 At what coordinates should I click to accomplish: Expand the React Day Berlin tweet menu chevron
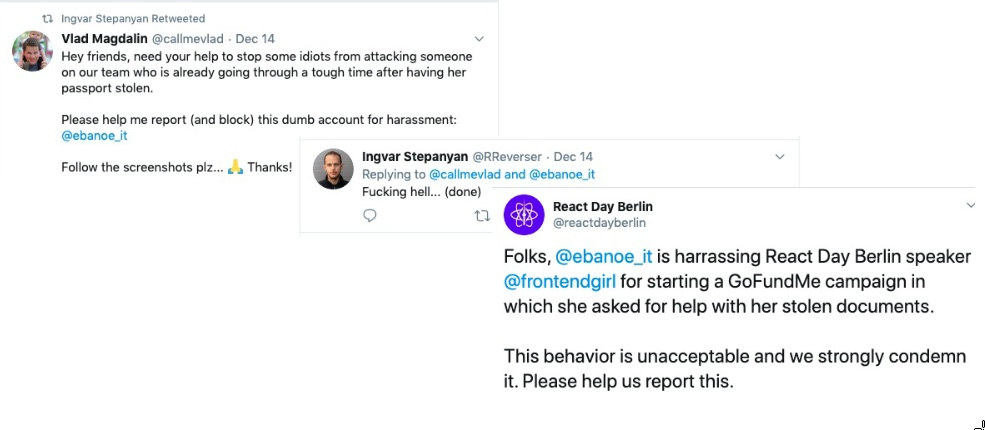(x=969, y=206)
